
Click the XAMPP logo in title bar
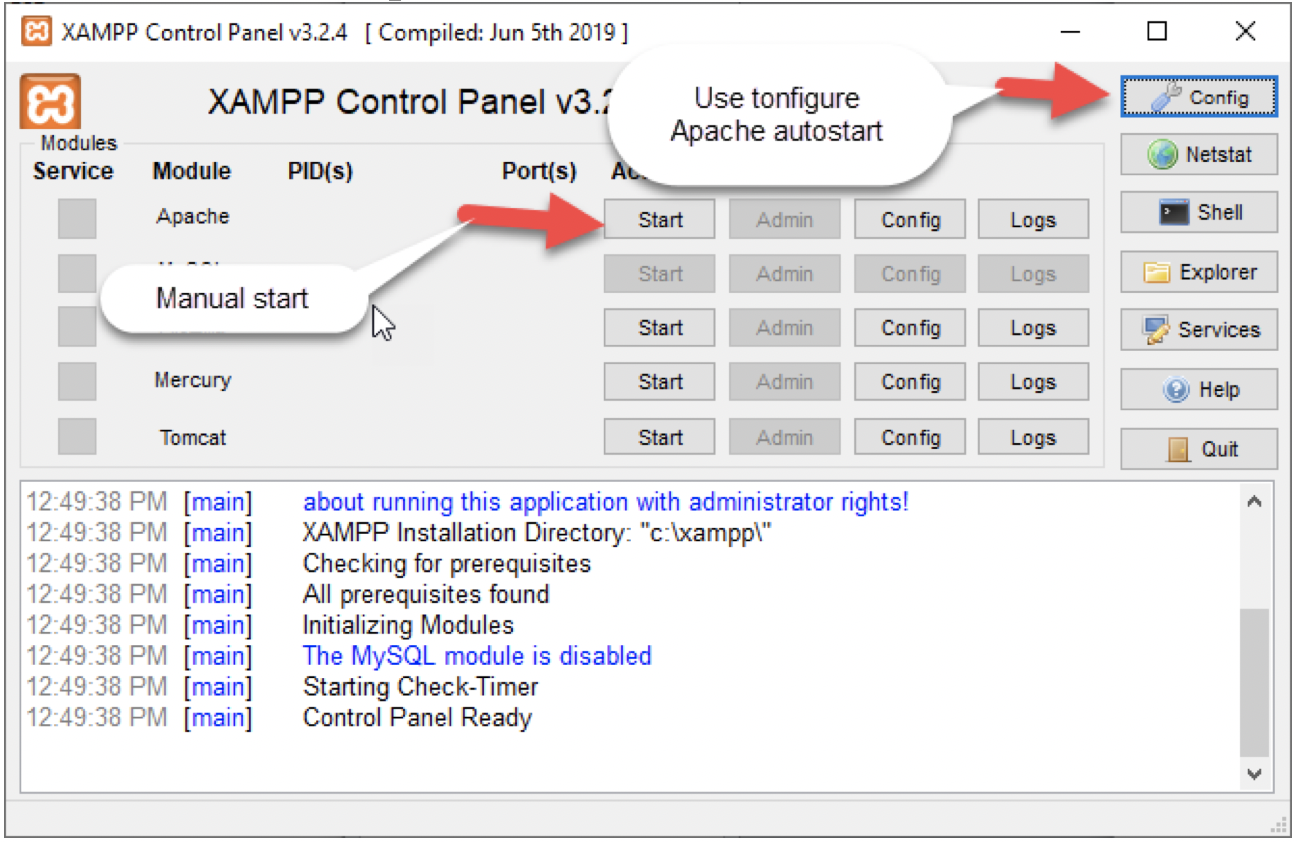click(x=37, y=31)
